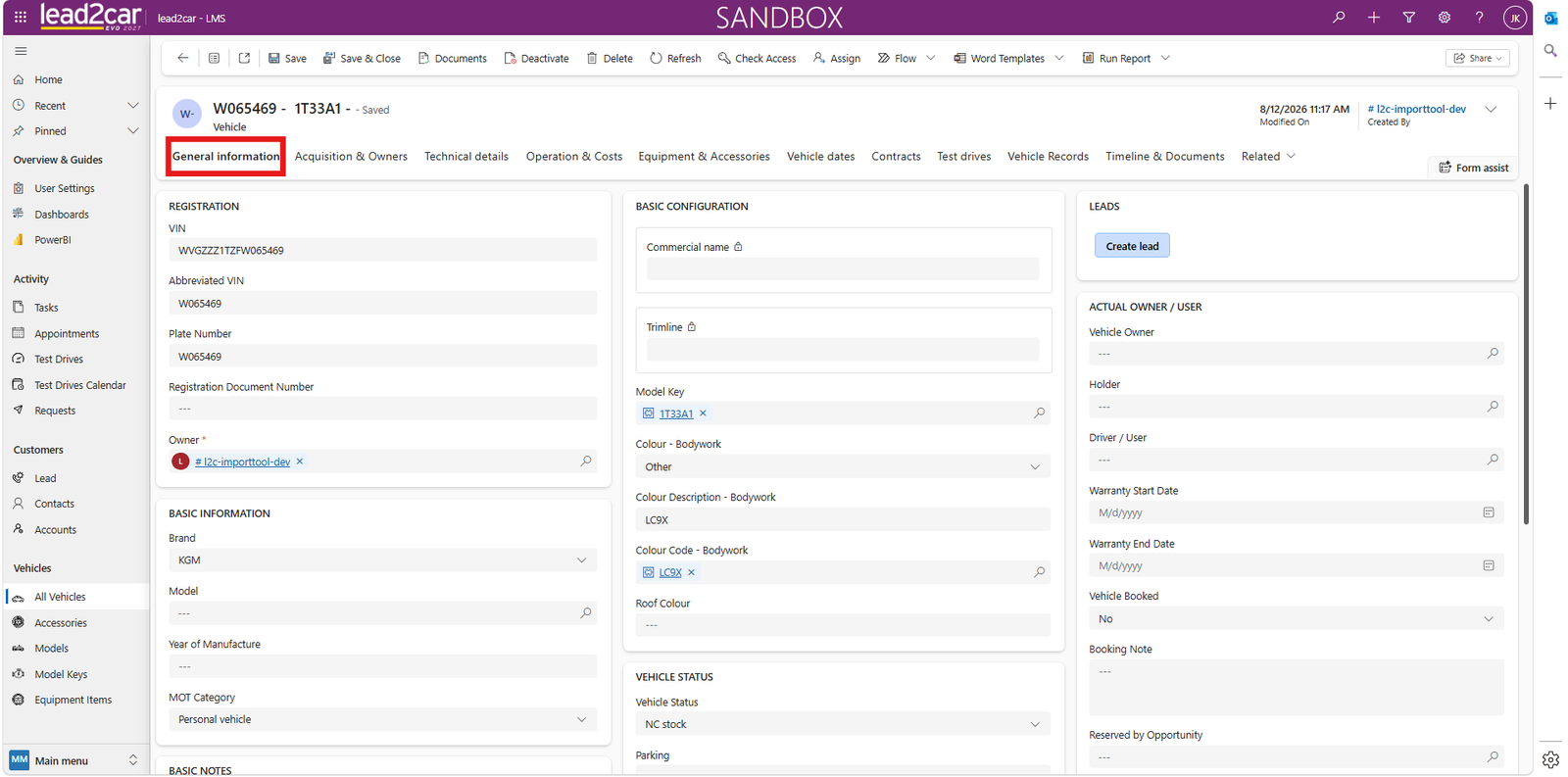This screenshot has width=1568, height=777.
Task: Collapse the left navigation hamburger menu
Action: (x=21, y=51)
